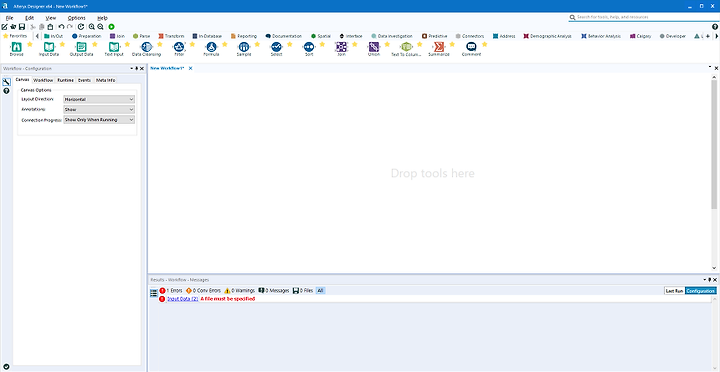Image resolution: width=720 pixels, height=372 pixels.
Task: Click the Undo toolbar icon
Action: pos(62,27)
